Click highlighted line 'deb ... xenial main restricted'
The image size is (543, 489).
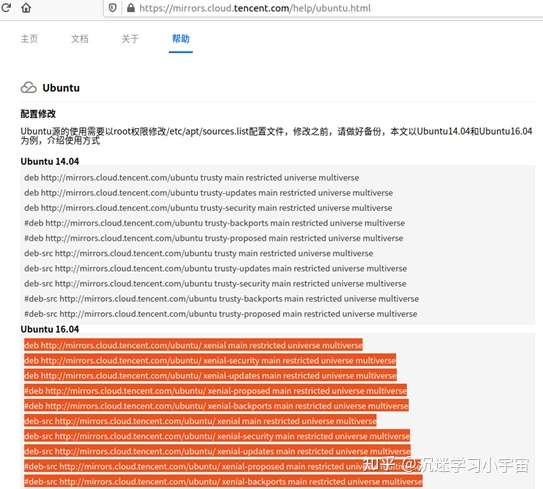(x=193, y=345)
